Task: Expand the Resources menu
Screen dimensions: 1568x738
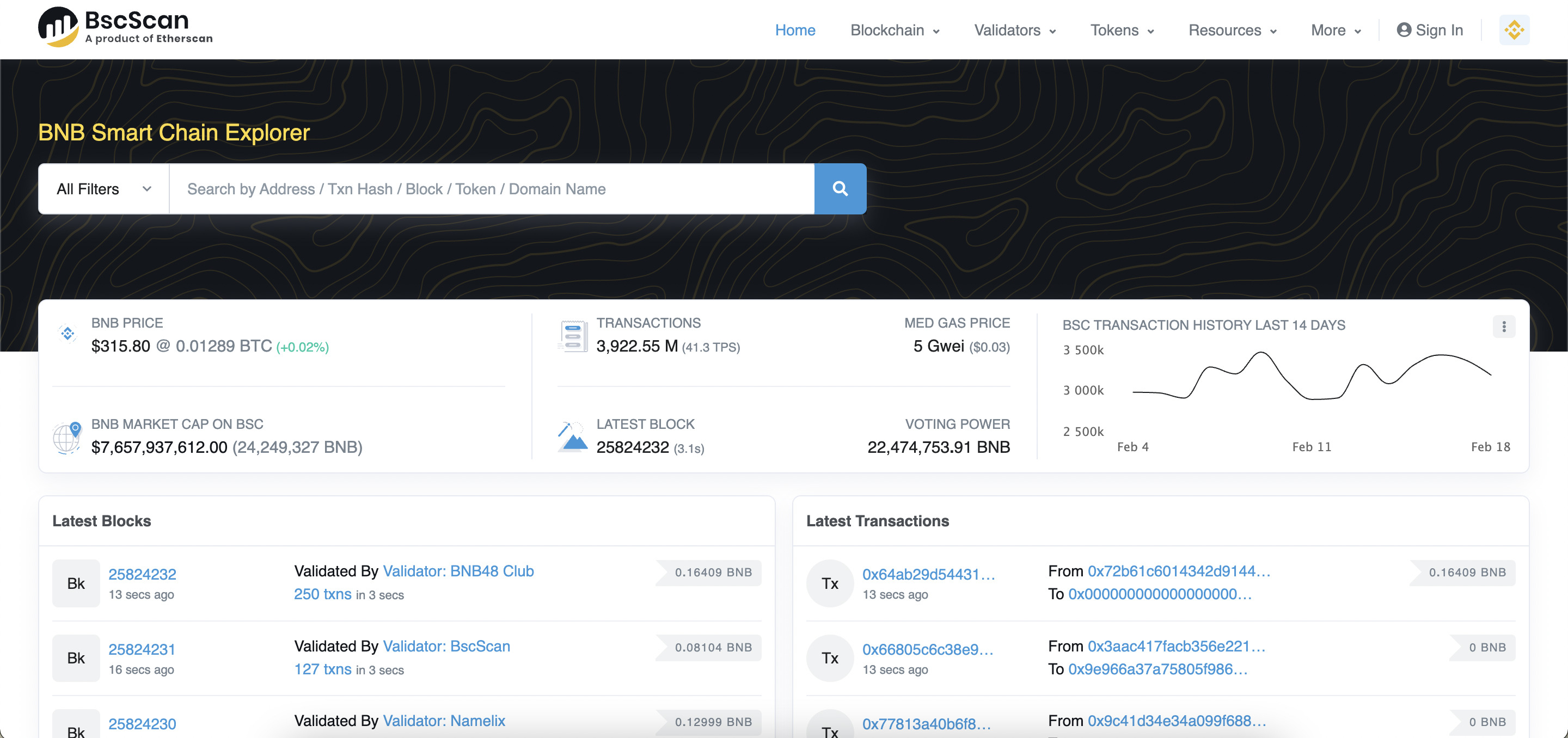Action: click(1233, 30)
